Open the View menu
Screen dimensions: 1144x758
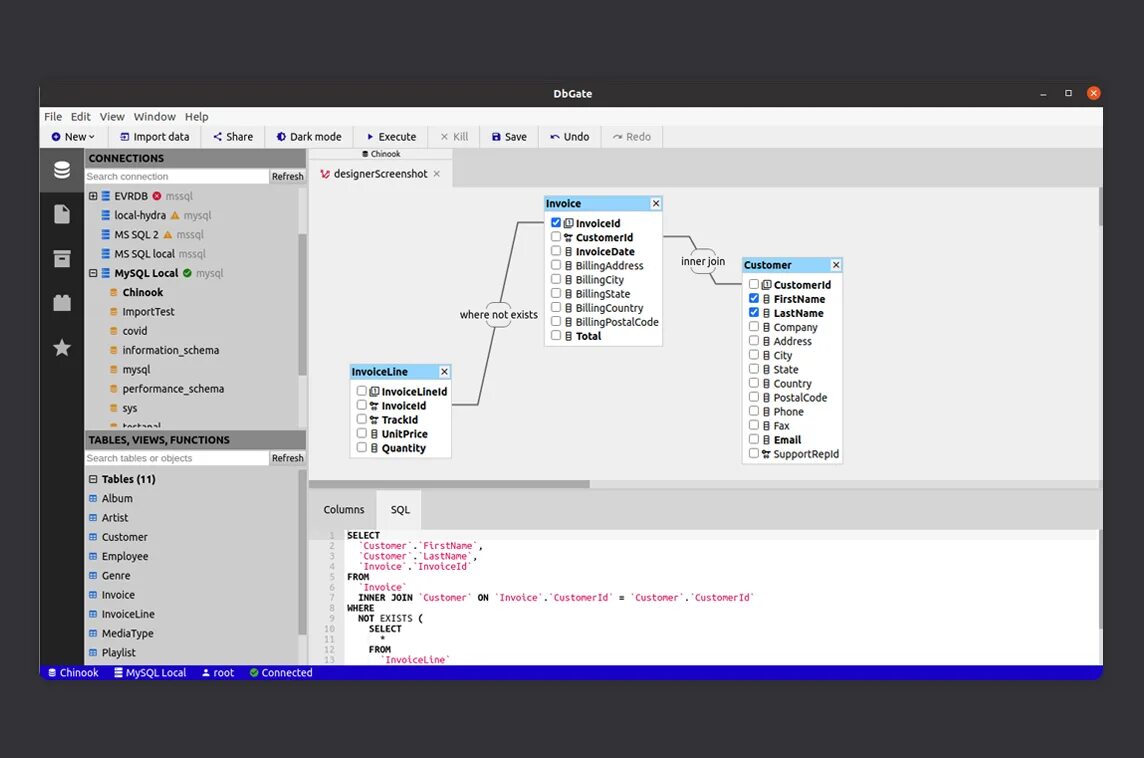112,117
